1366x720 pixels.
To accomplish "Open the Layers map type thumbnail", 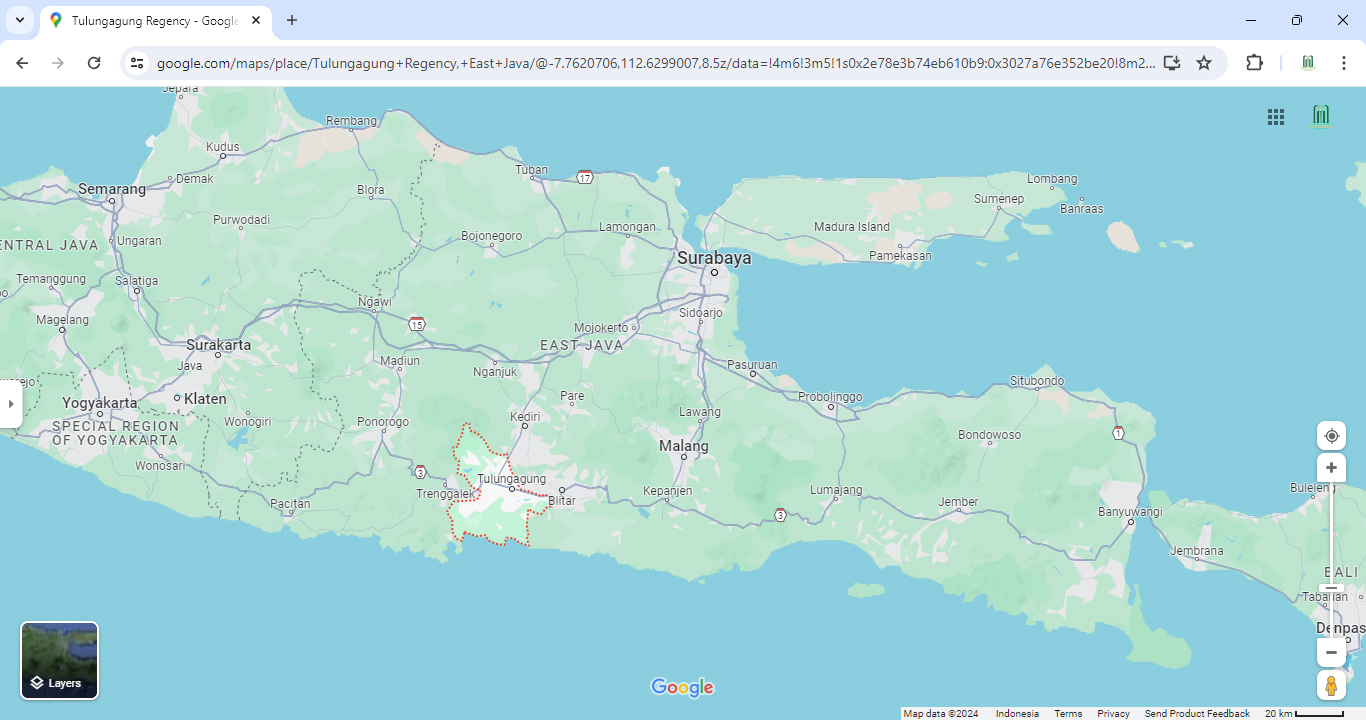I will pyautogui.click(x=60, y=660).
